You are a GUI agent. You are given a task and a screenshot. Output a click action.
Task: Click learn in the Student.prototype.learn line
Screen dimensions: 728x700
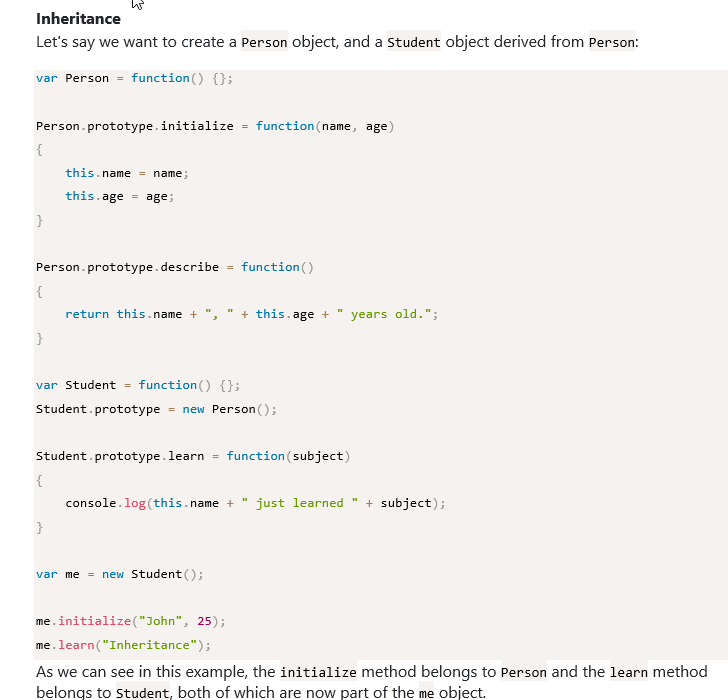pos(186,456)
